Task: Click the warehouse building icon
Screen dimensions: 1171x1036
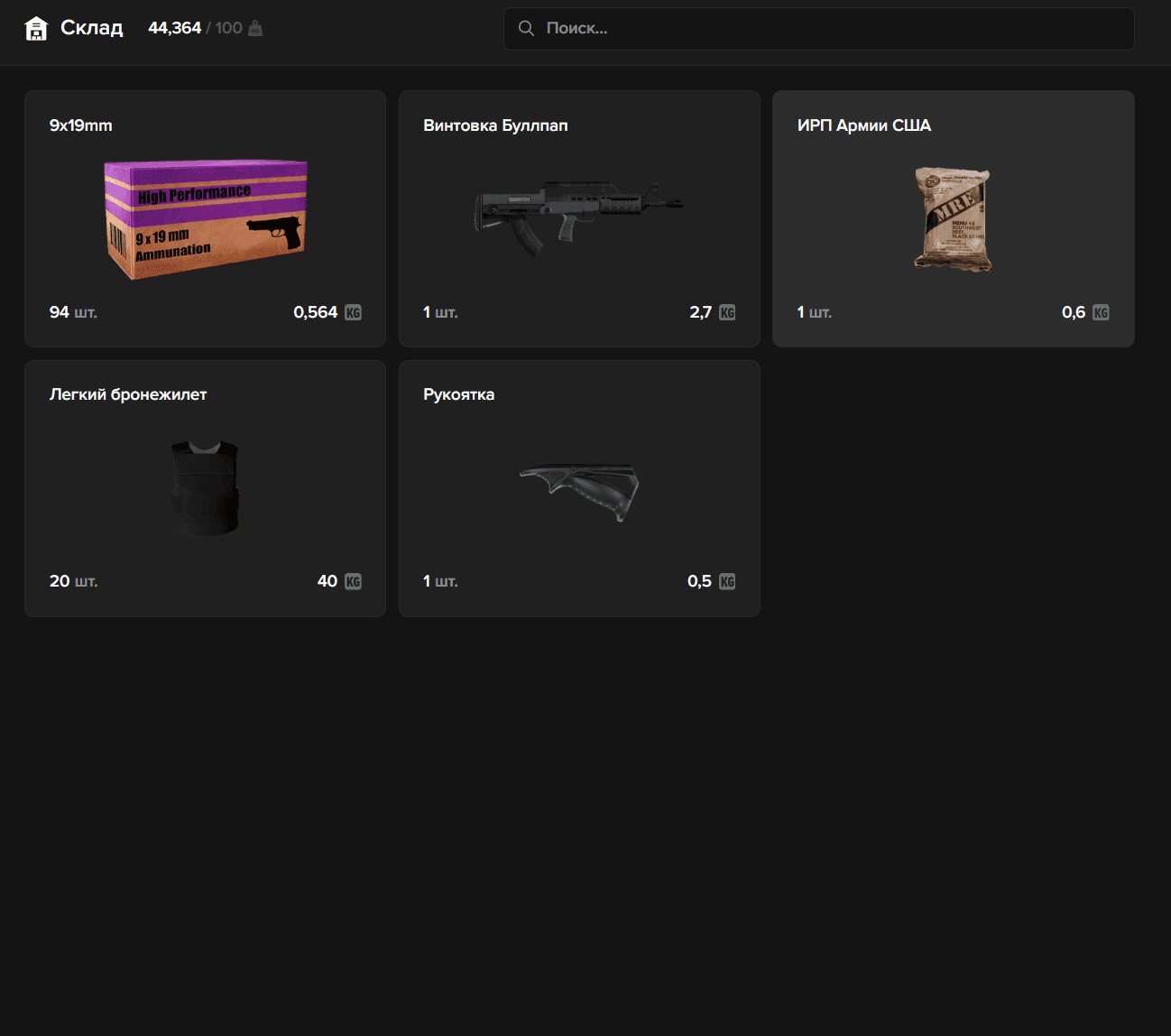Action: coord(36,29)
